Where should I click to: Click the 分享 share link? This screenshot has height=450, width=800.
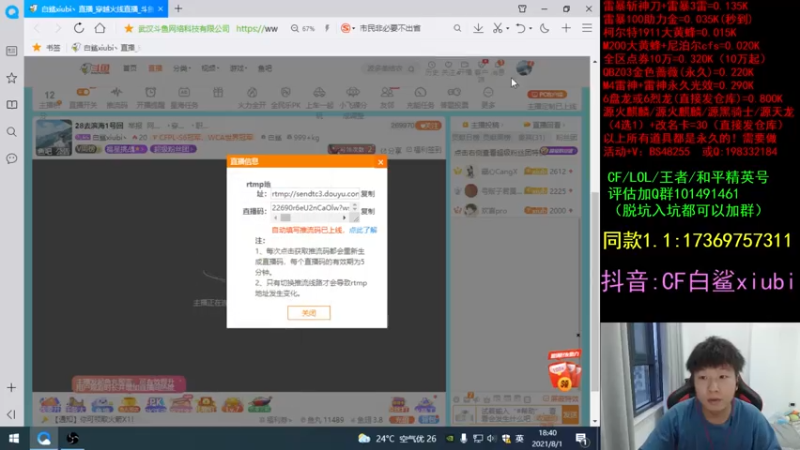[x=391, y=151]
